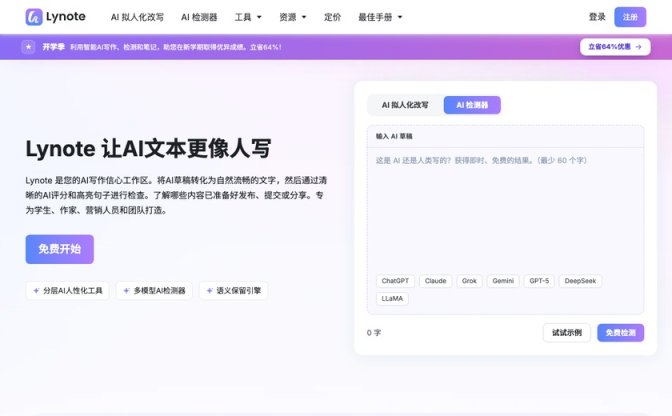Click the 开学季 banner label
The height and width of the screenshot is (416, 672).
(54, 47)
